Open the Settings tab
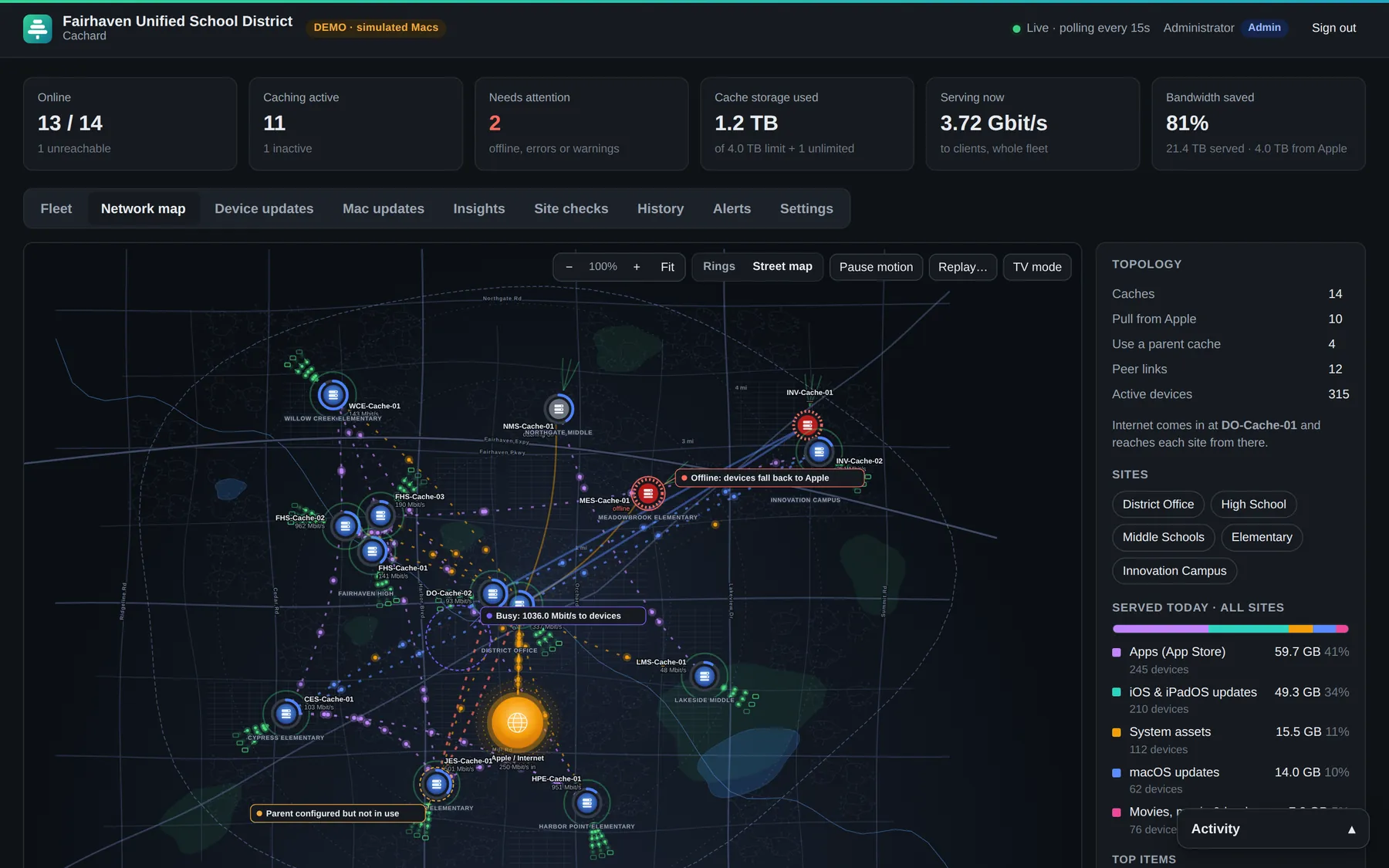The width and height of the screenshot is (1389, 868). 806,208
